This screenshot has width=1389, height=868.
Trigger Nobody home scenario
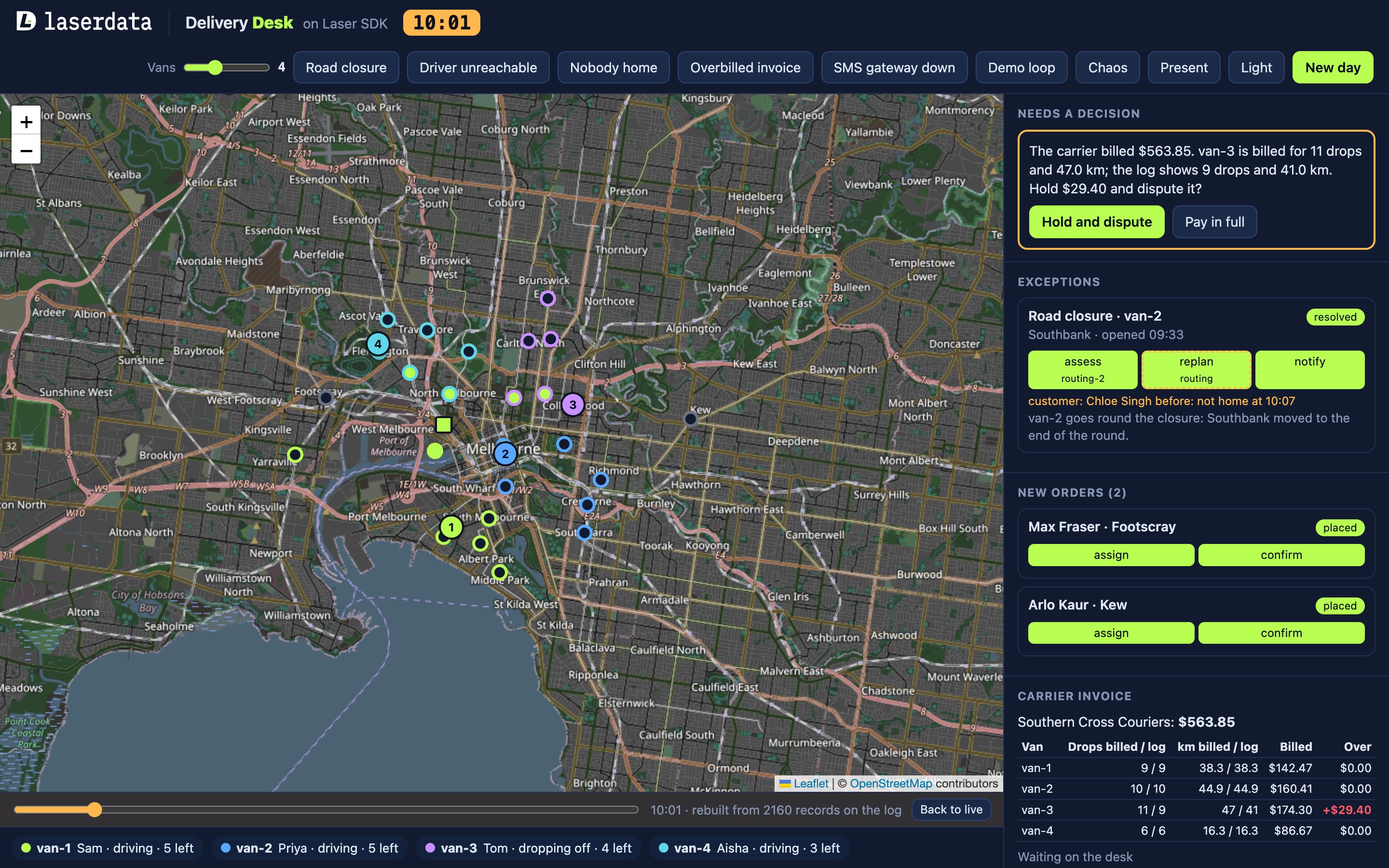point(613,68)
